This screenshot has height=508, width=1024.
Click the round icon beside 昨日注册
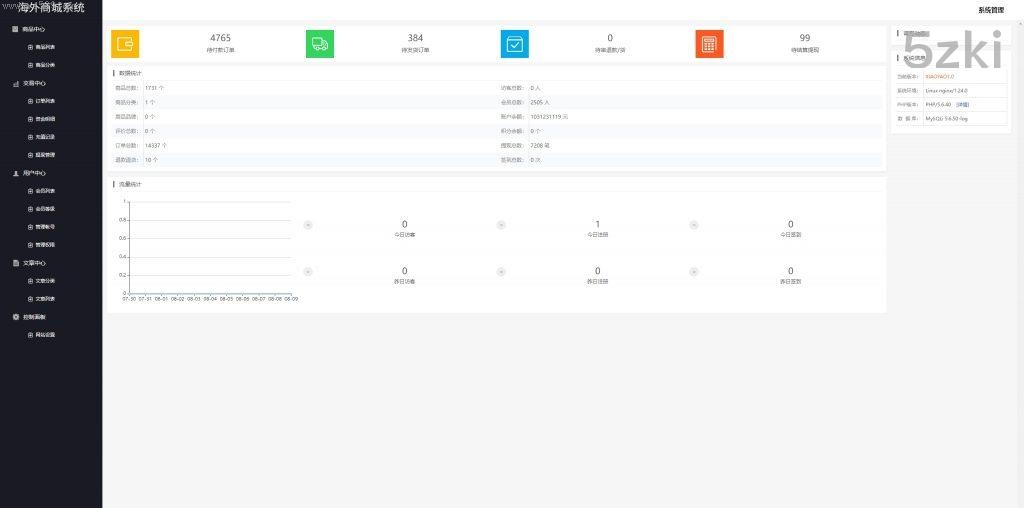[x=501, y=271]
